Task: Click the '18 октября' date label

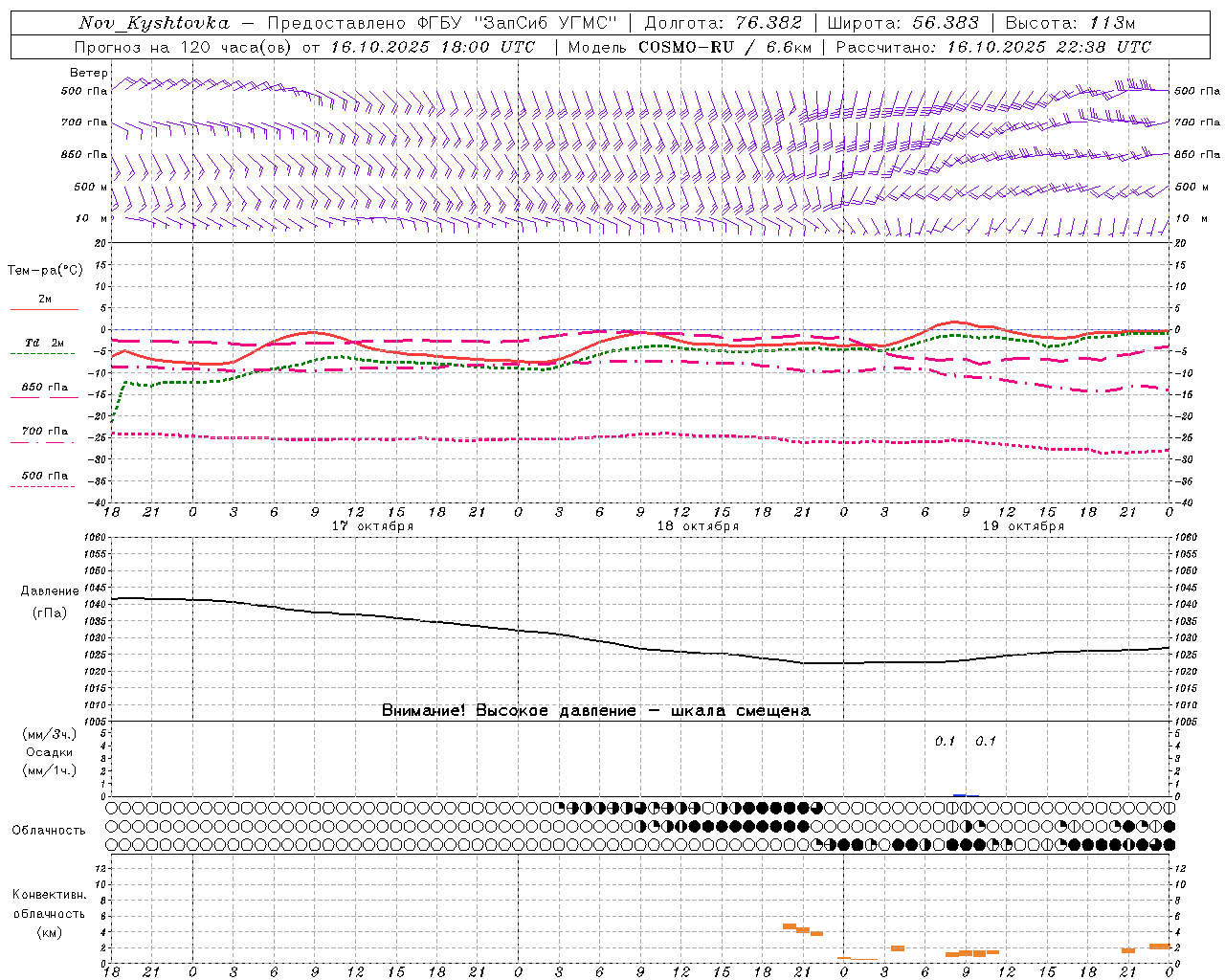Action: 698,526
